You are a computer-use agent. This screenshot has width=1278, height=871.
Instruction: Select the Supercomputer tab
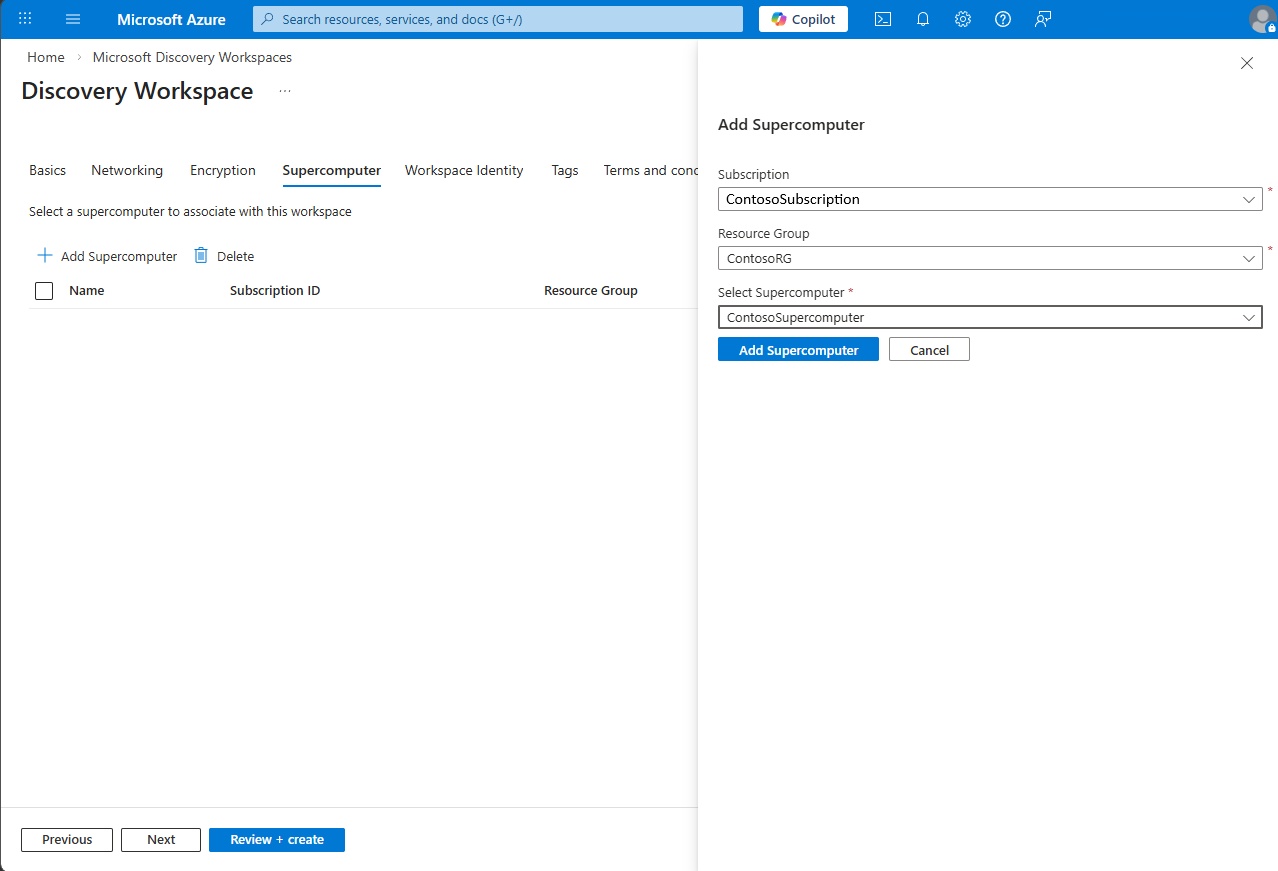click(x=331, y=170)
